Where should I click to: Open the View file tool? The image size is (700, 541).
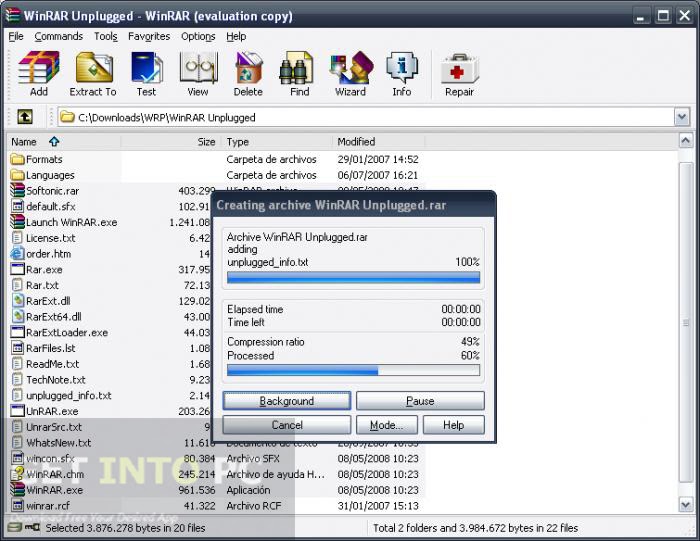point(198,74)
